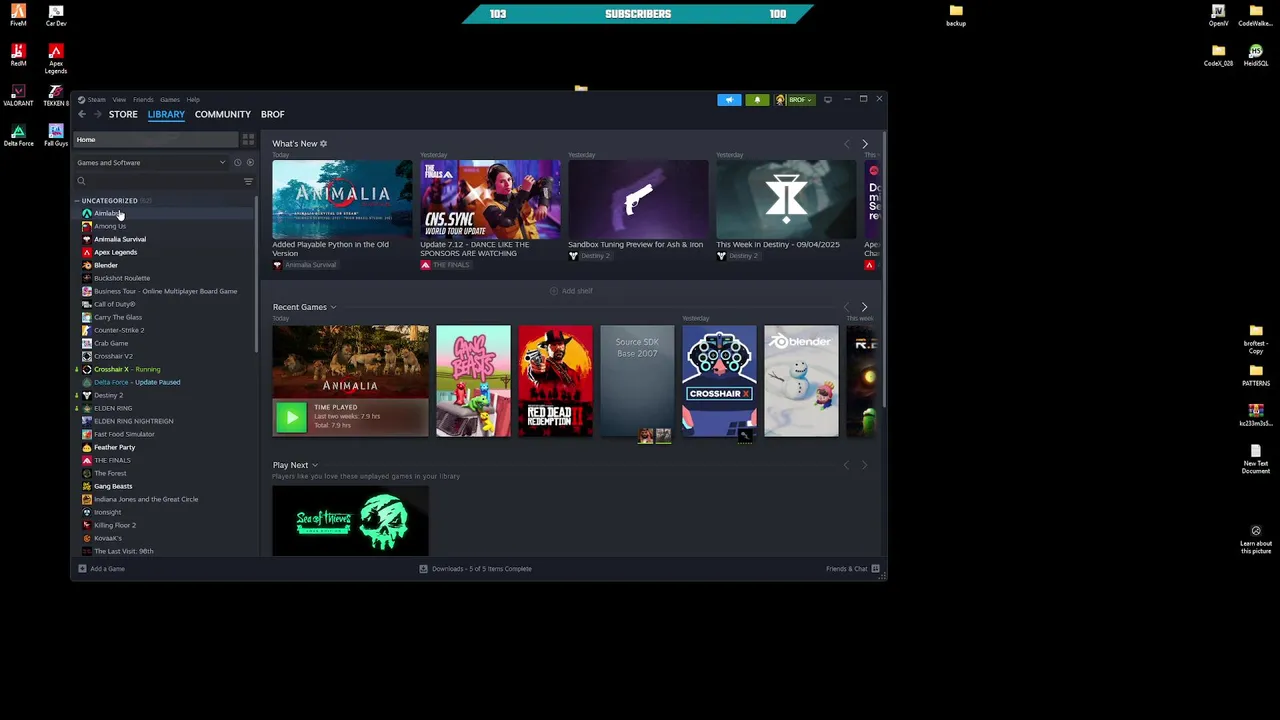This screenshot has height=720, width=1280.
Task: Switch library to collections grid view icon
Action: click(248, 140)
